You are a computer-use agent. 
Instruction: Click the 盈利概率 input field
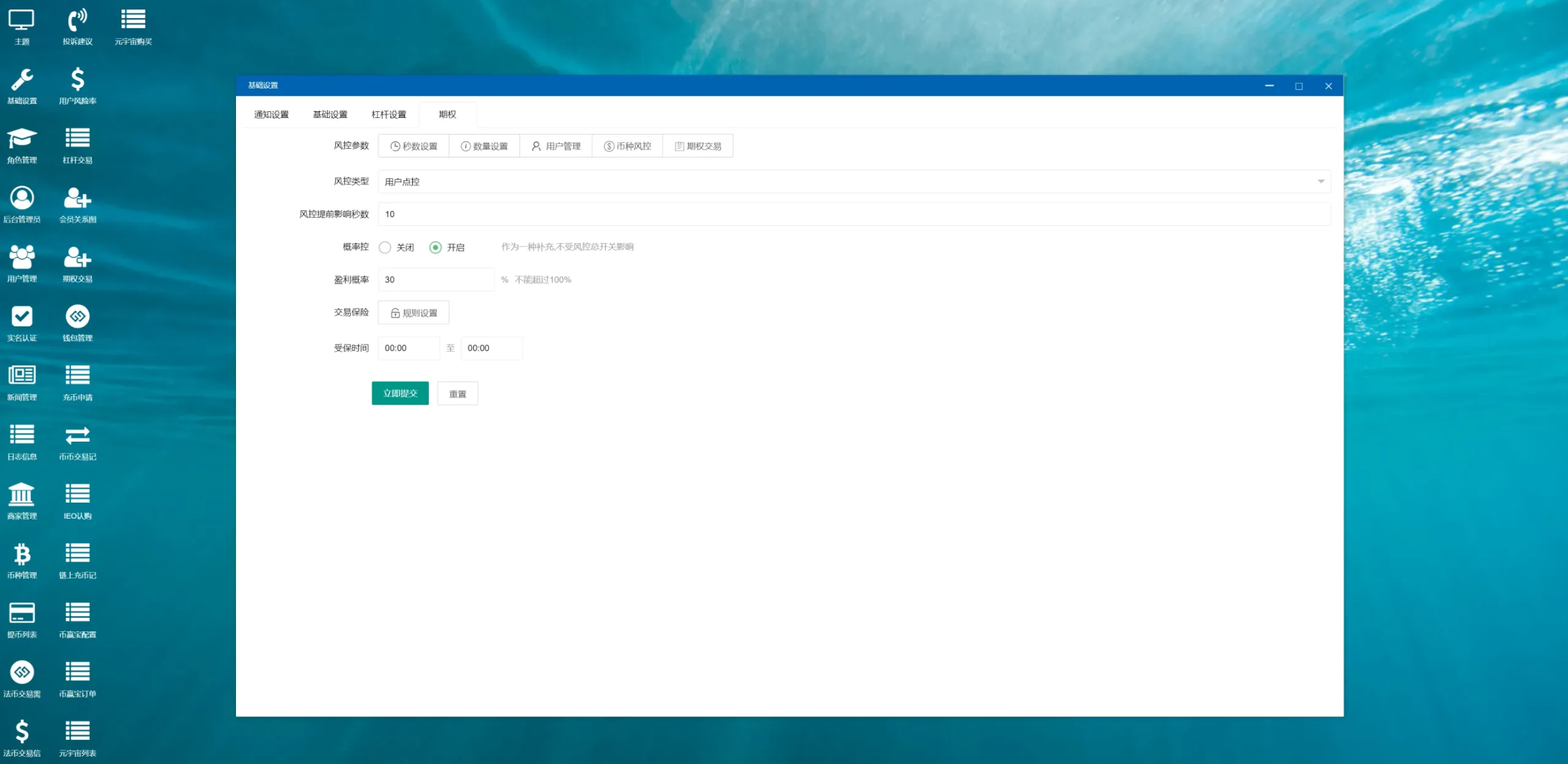coord(436,279)
